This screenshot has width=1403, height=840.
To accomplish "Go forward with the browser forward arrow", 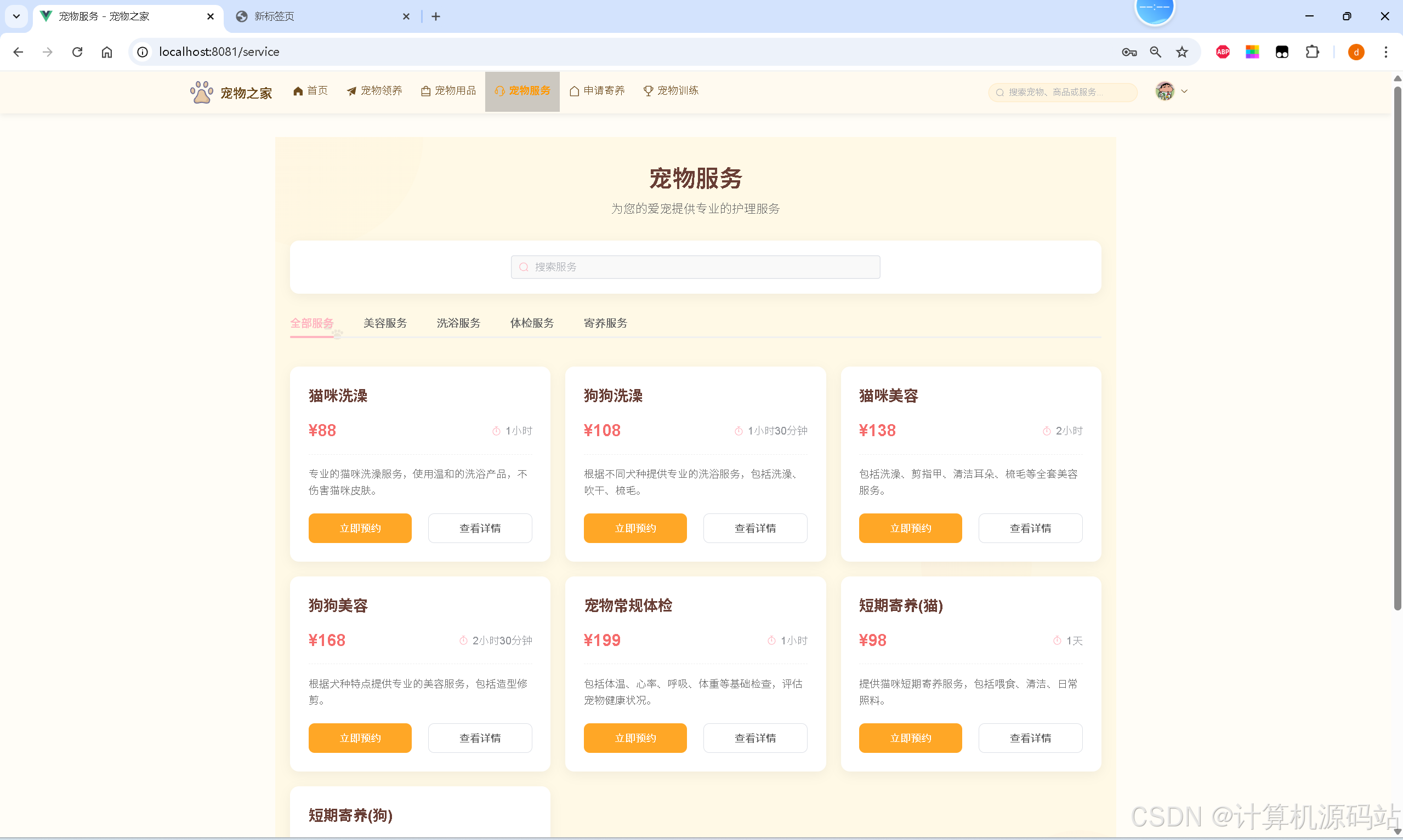I will [48, 52].
